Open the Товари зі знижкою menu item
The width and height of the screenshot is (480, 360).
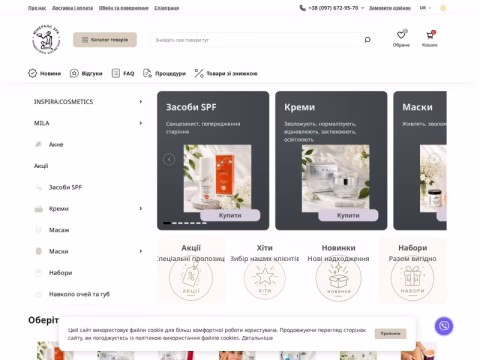click(226, 73)
